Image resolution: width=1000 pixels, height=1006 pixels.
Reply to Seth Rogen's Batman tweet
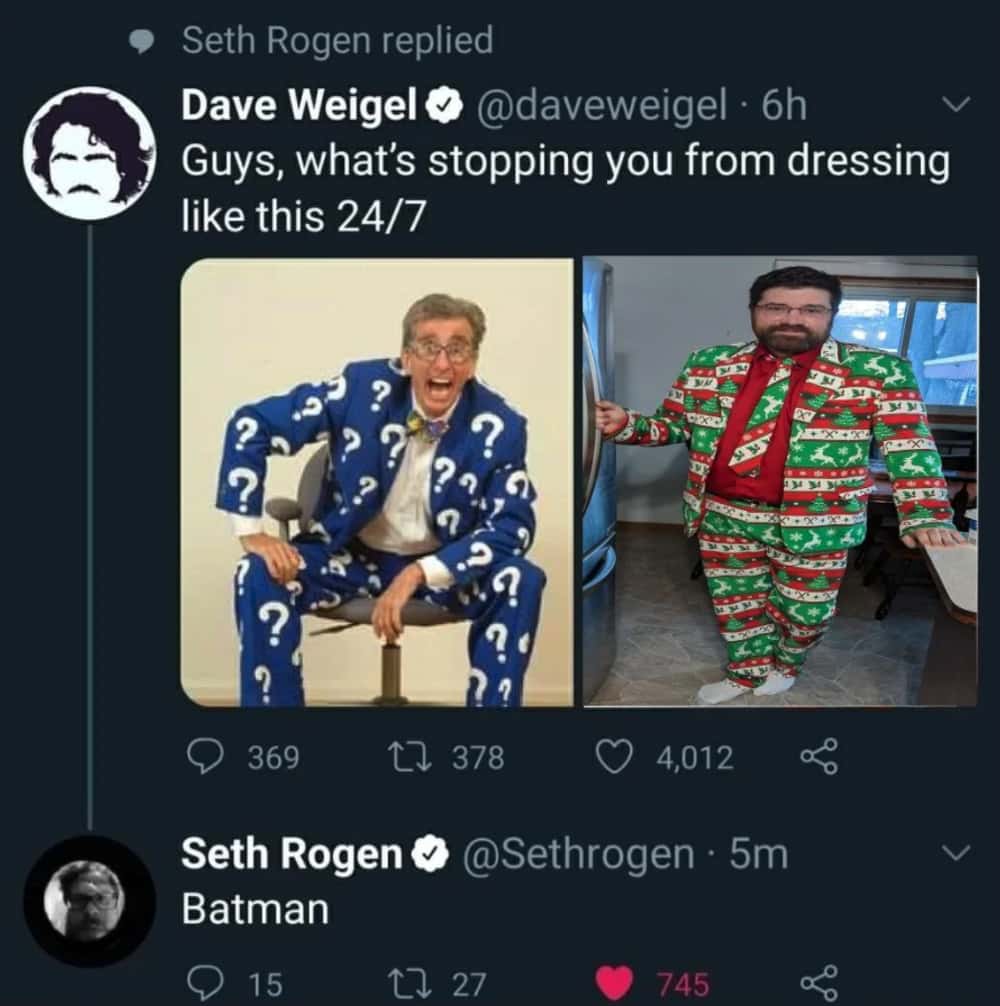click(206, 984)
